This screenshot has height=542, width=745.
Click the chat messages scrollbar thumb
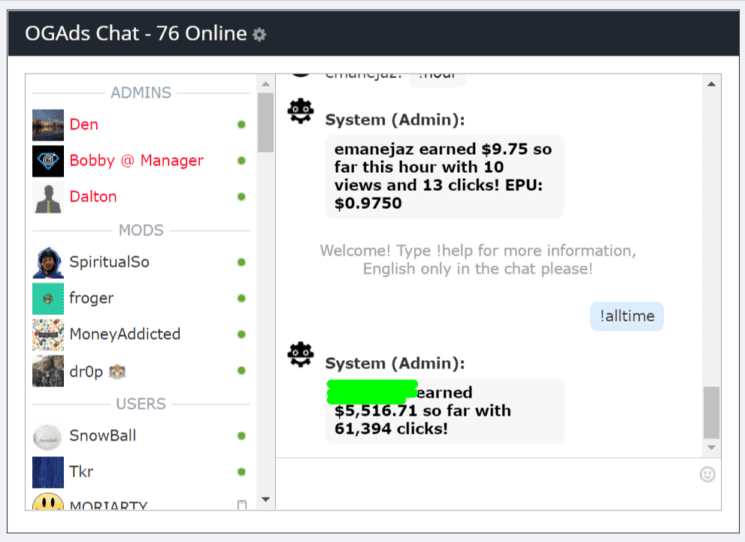coord(711,413)
